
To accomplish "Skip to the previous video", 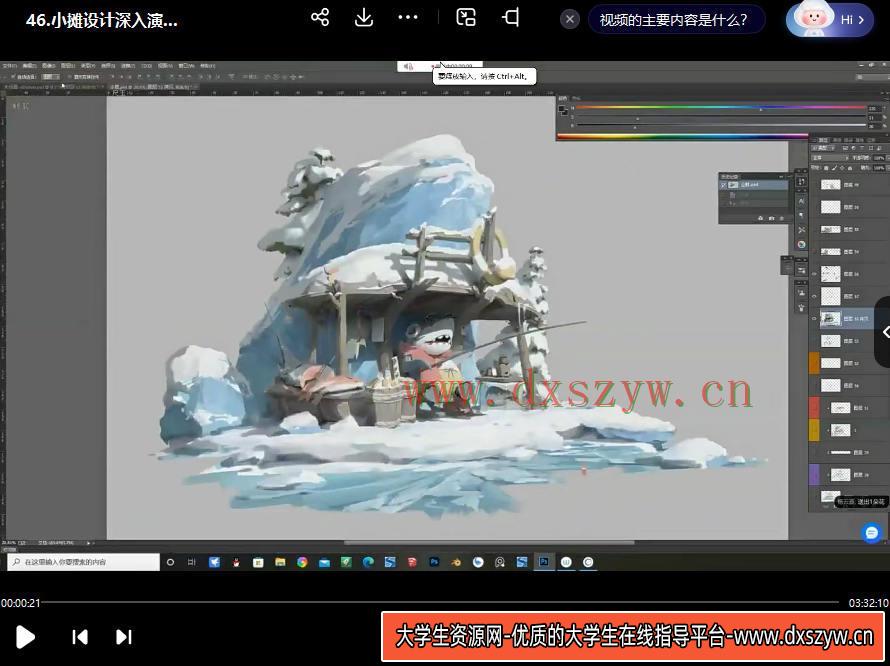I will coord(80,637).
